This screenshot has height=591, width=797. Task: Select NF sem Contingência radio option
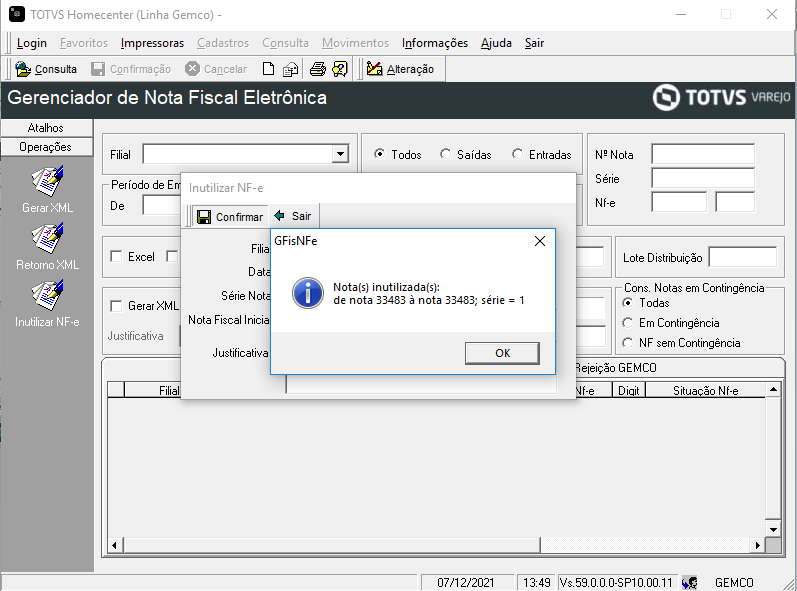pos(628,343)
